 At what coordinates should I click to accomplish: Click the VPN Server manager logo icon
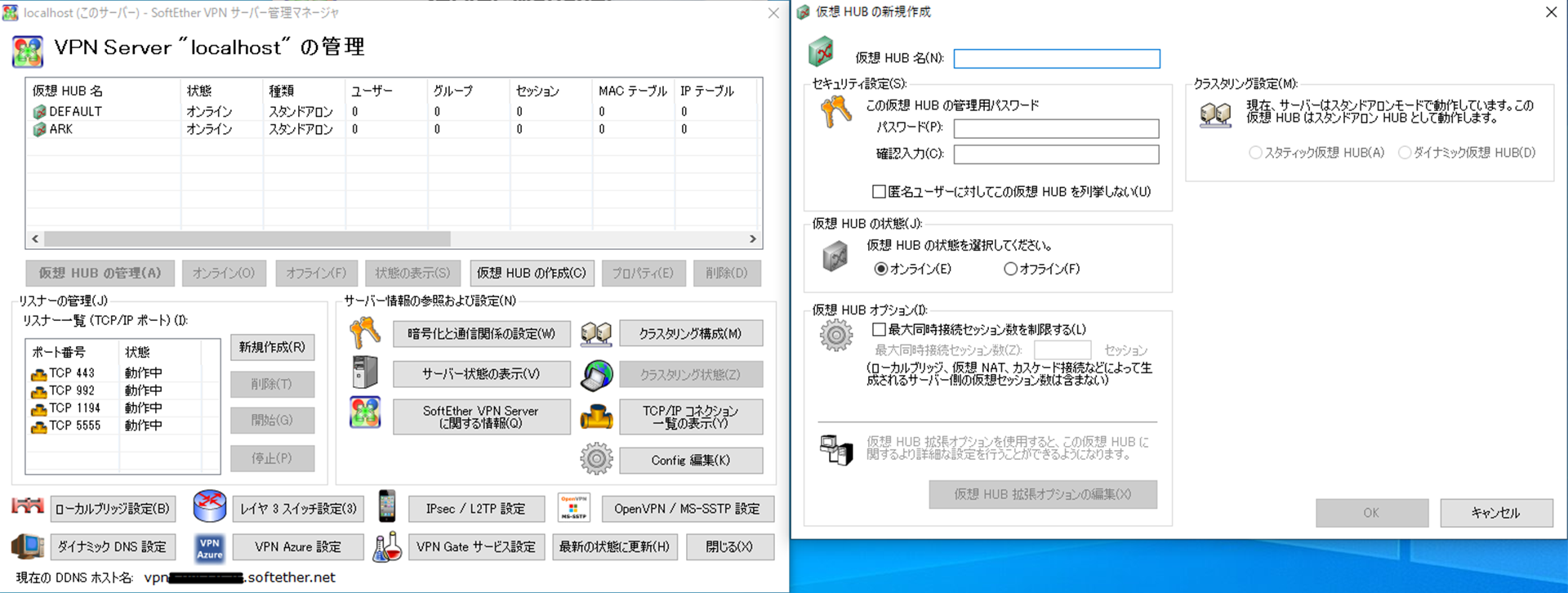coord(28,51)
